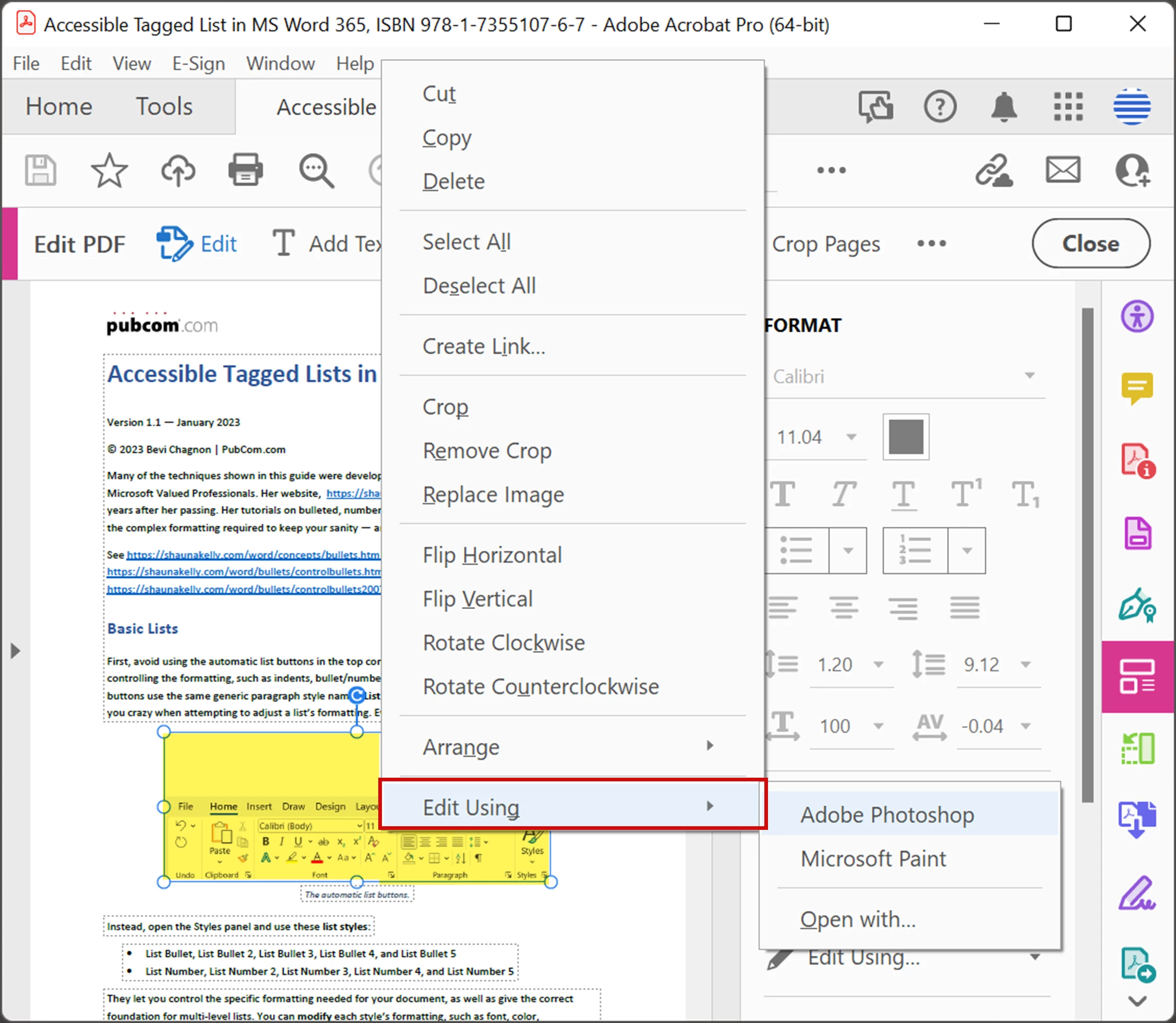Screen dimensions: 1176x1023
Task: Click the Star bookmark icon
Action: 109,171
